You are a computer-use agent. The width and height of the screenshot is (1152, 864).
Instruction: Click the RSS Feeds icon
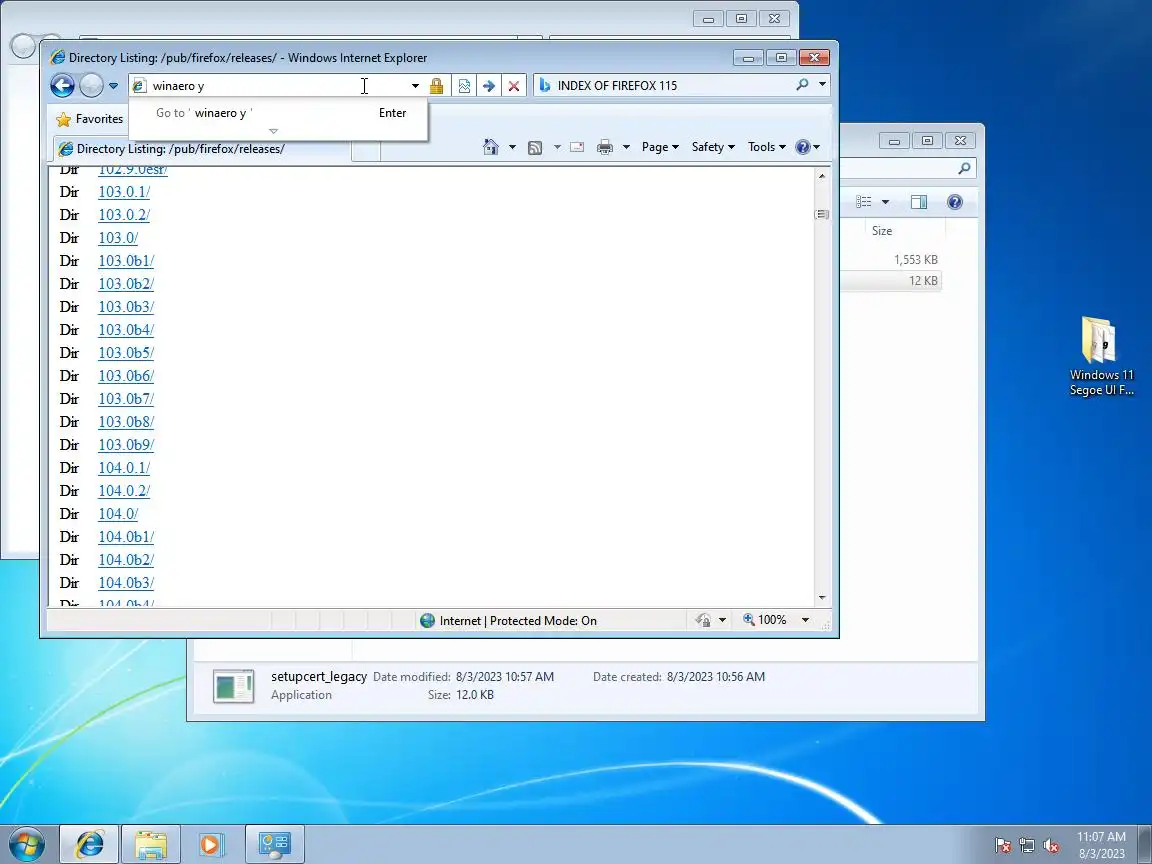point(535,148)
